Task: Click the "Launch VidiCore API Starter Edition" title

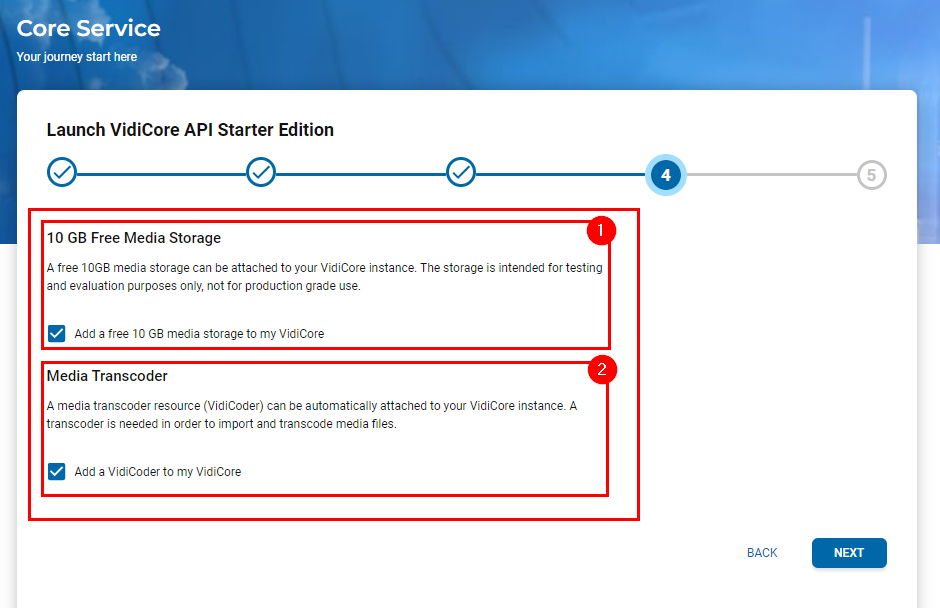Action: coord(190,130)
